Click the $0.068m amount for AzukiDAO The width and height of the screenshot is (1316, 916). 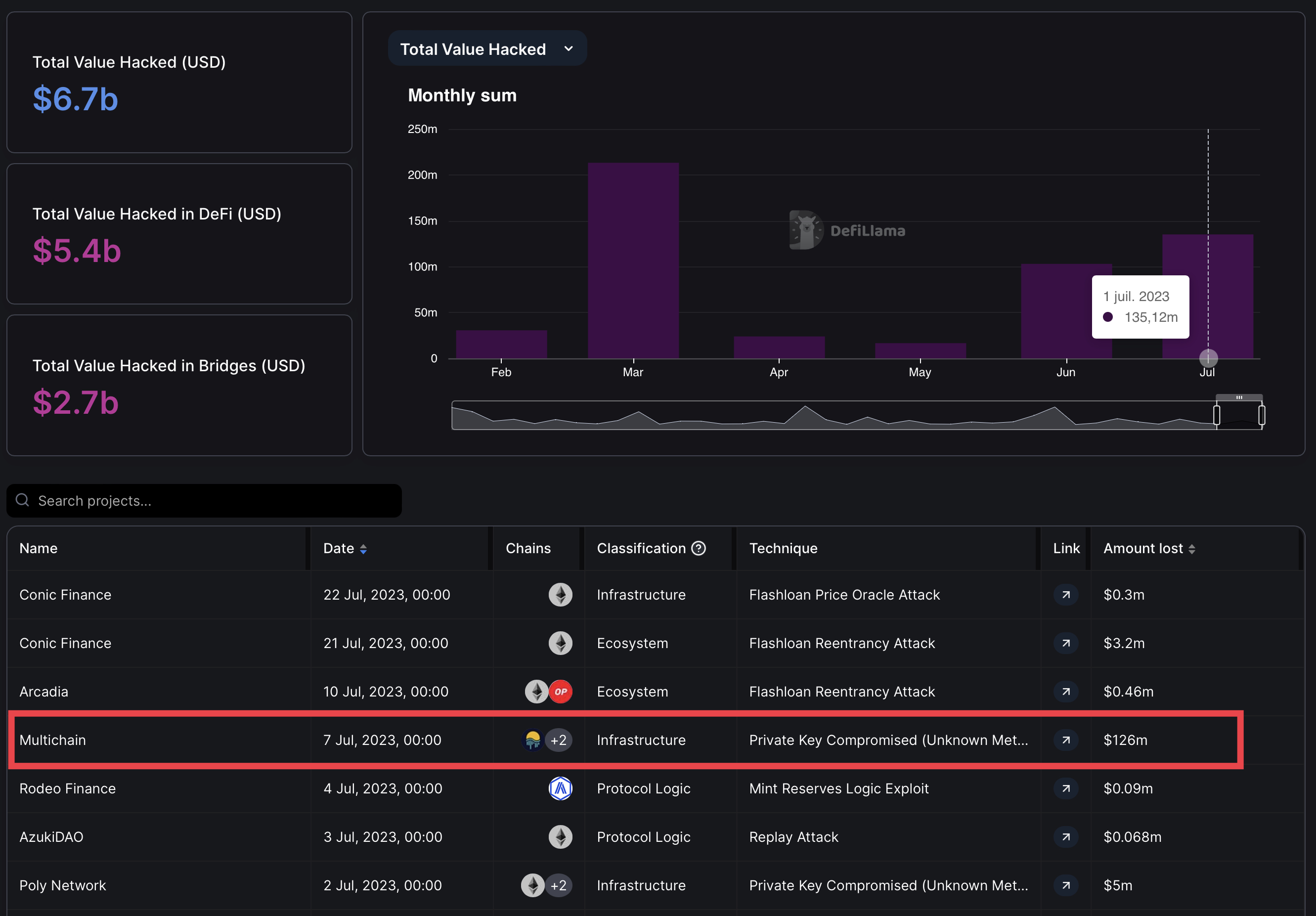tap(1132, 837)
